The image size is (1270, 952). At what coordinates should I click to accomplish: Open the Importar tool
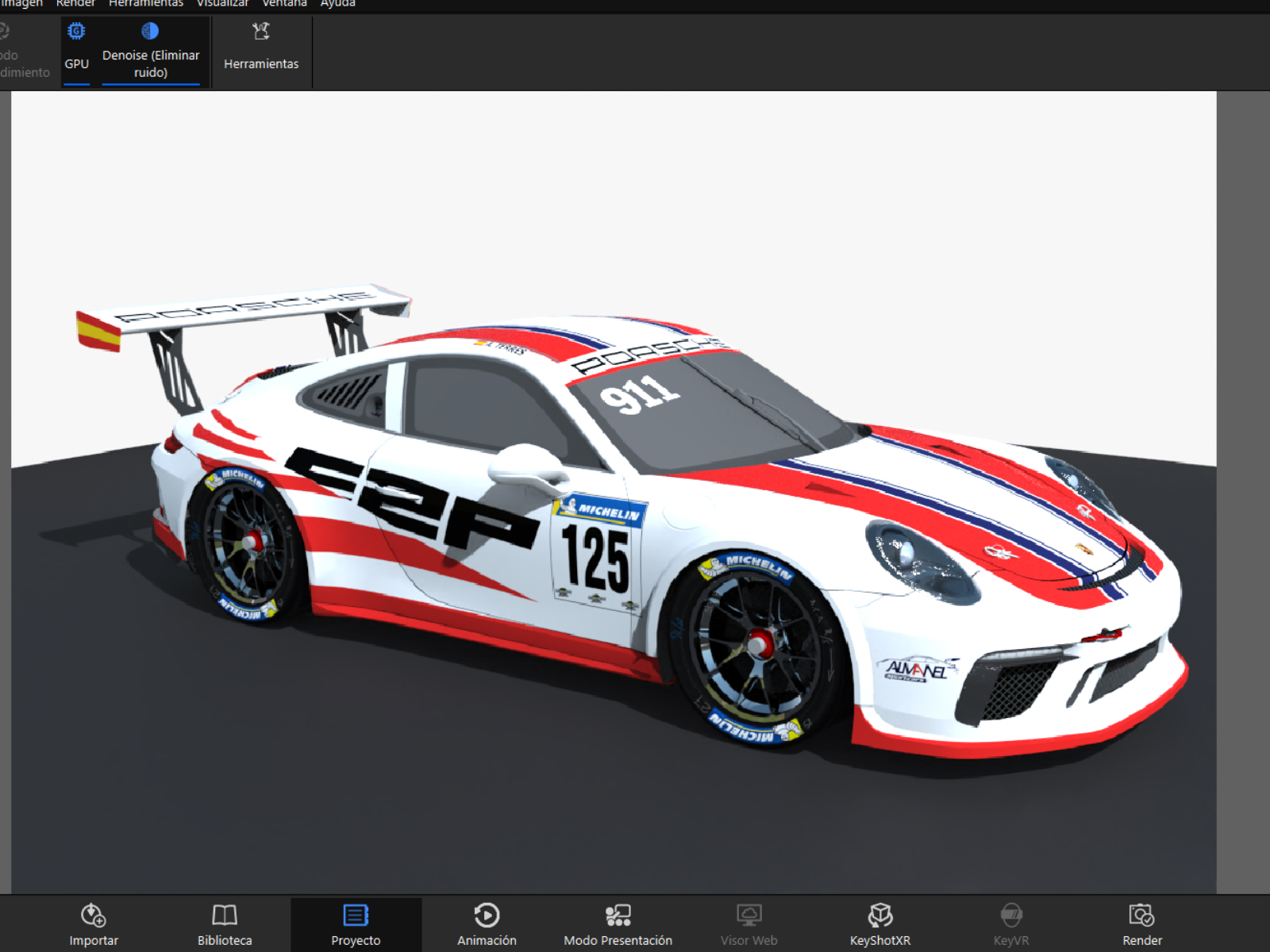pyautogui.click(x=93, y=924)
